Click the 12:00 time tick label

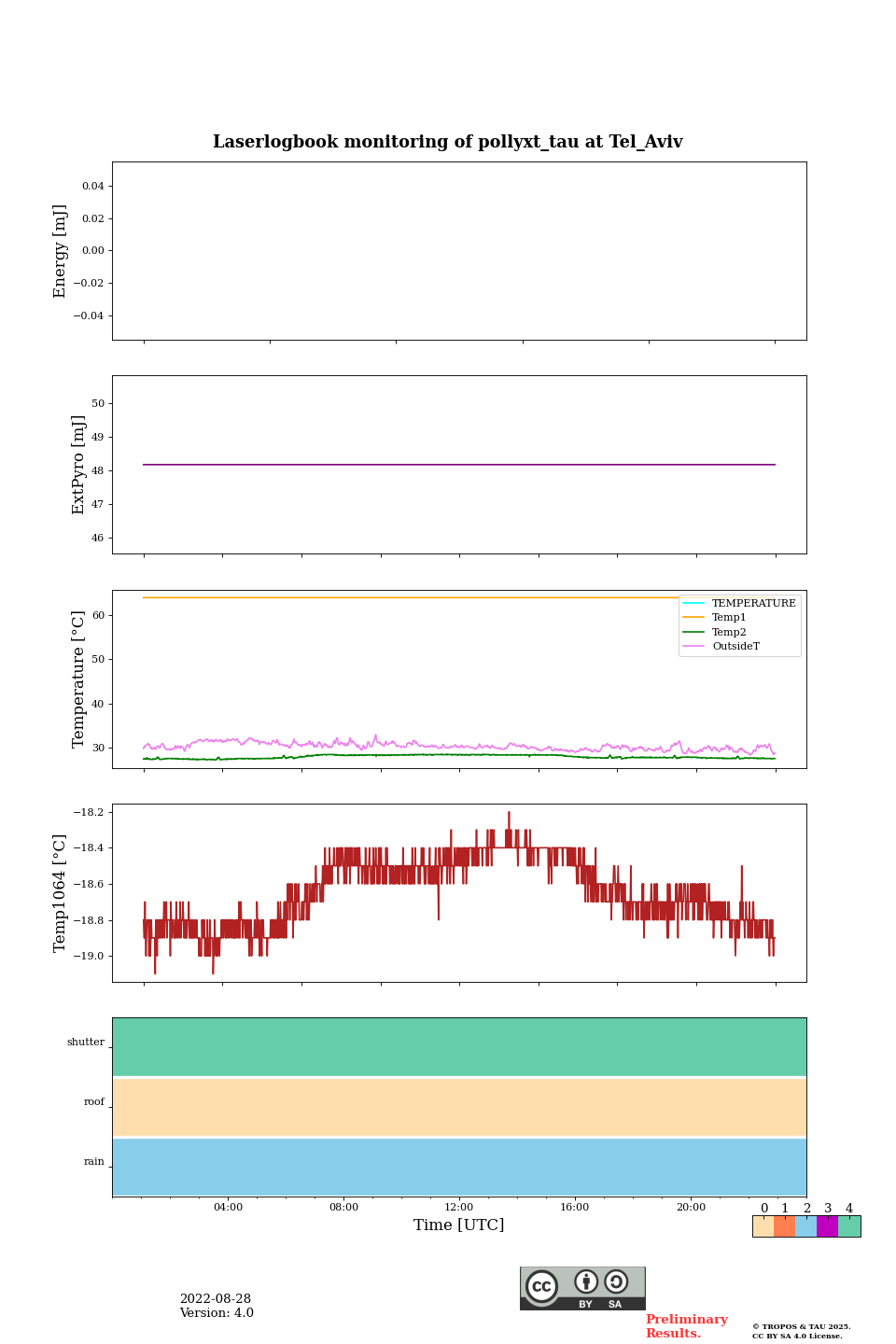click(459, 1207)
